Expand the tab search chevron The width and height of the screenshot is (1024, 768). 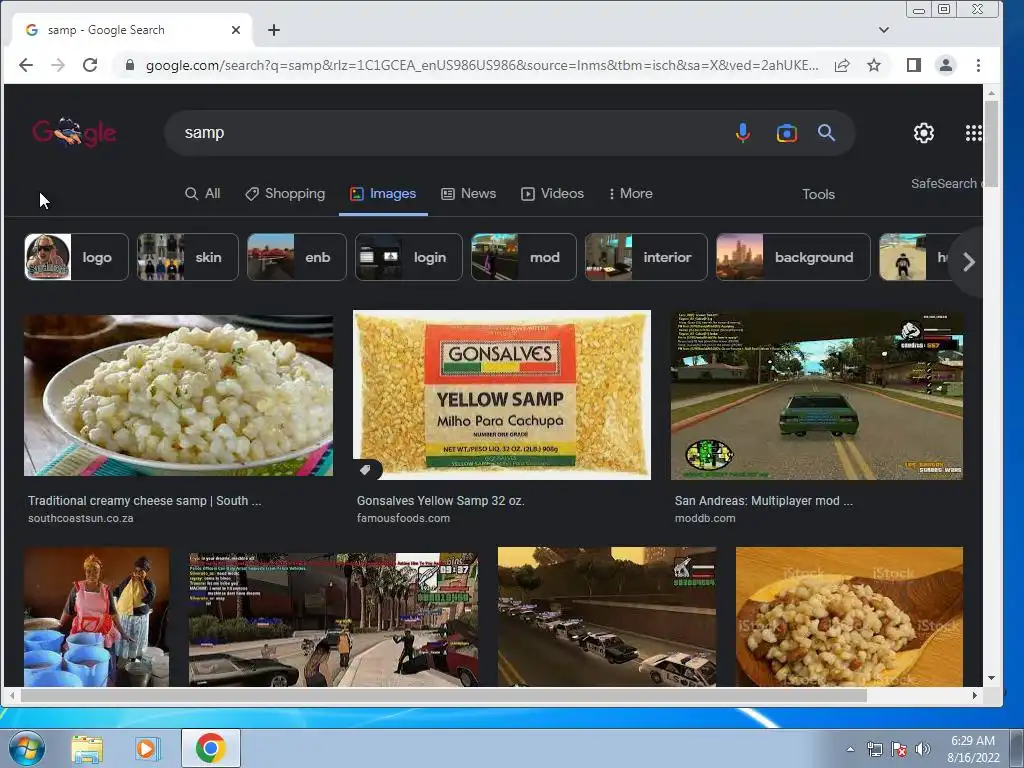point(884,30)
